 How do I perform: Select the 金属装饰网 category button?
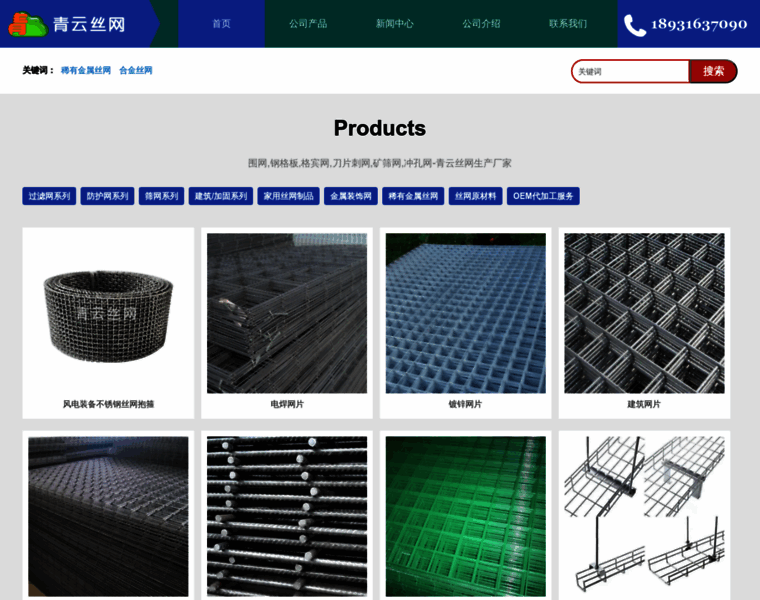pyautogui.click(x=350, y=196)
